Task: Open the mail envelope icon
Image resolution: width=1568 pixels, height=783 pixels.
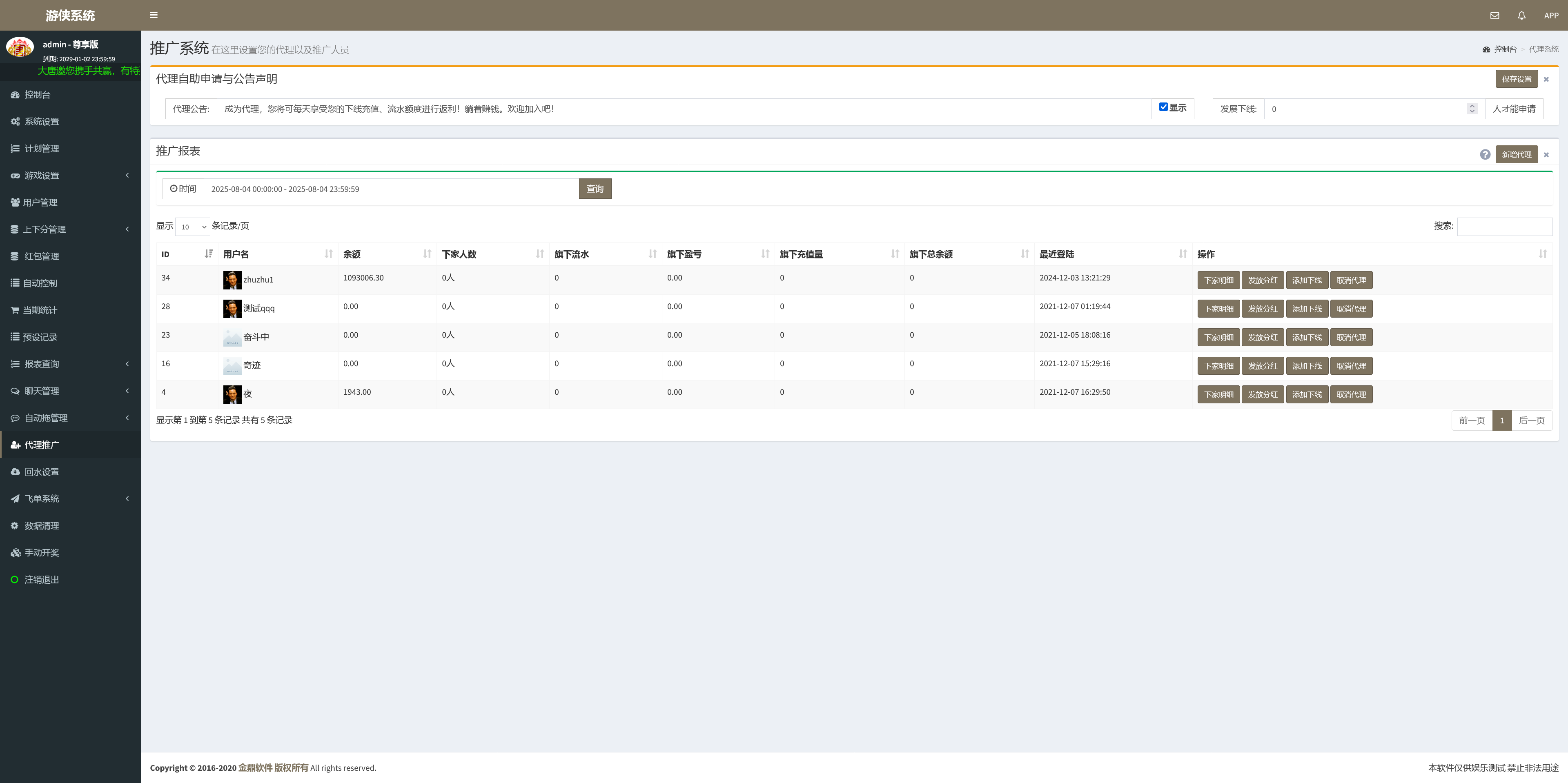Action: coord(1494,16)
